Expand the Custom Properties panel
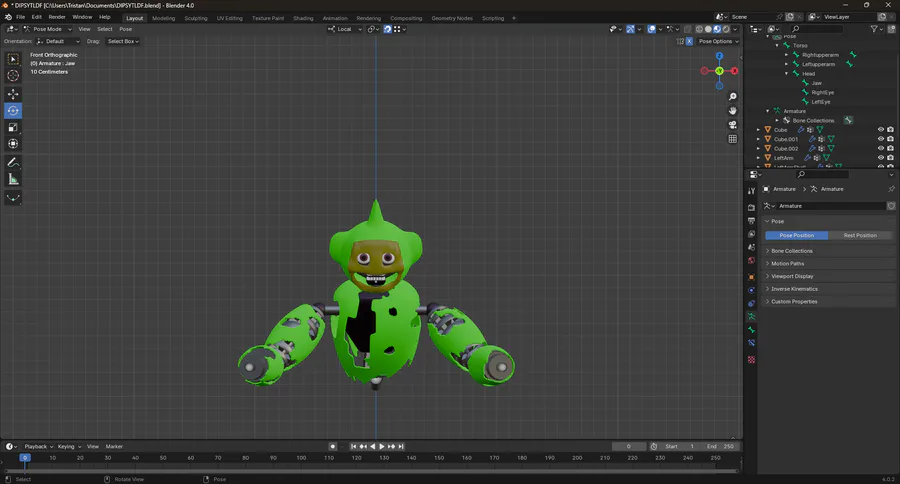This screenshot has width=900, height=484. 829,301
